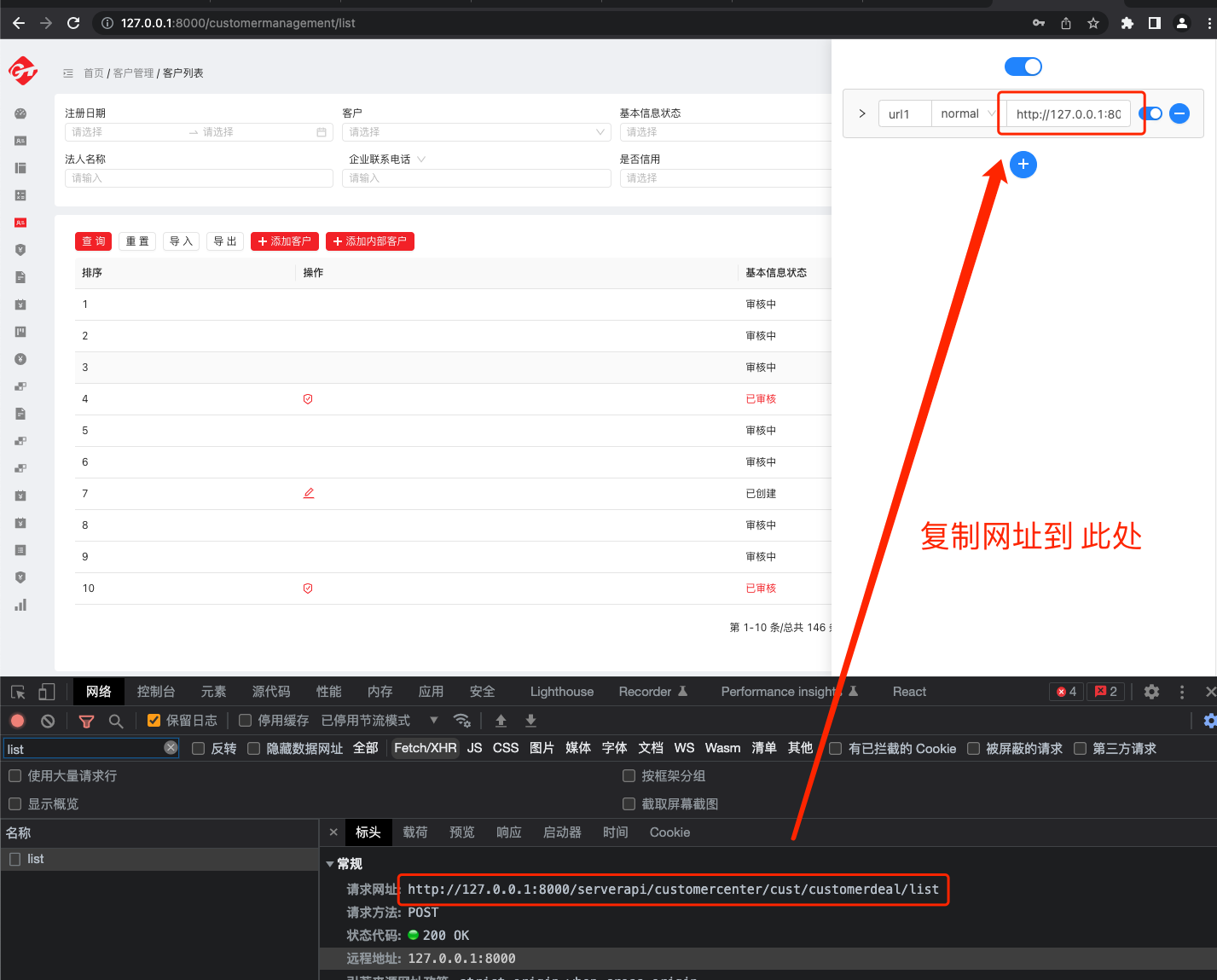Click the 重置 button
The image size is (1217, 980).
pos(137,241)
